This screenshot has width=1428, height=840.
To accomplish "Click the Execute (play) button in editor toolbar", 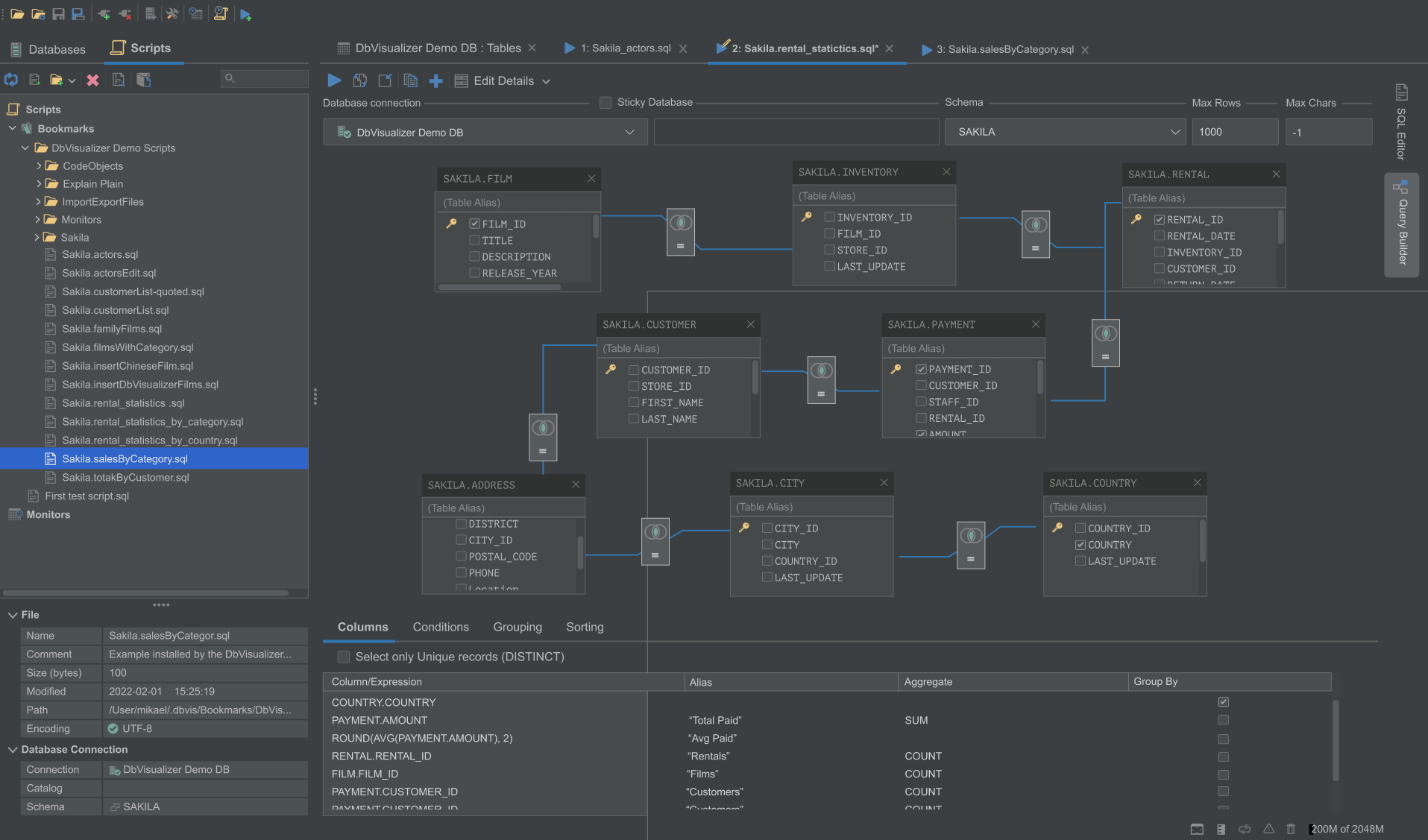I will (x=334, y=80).
